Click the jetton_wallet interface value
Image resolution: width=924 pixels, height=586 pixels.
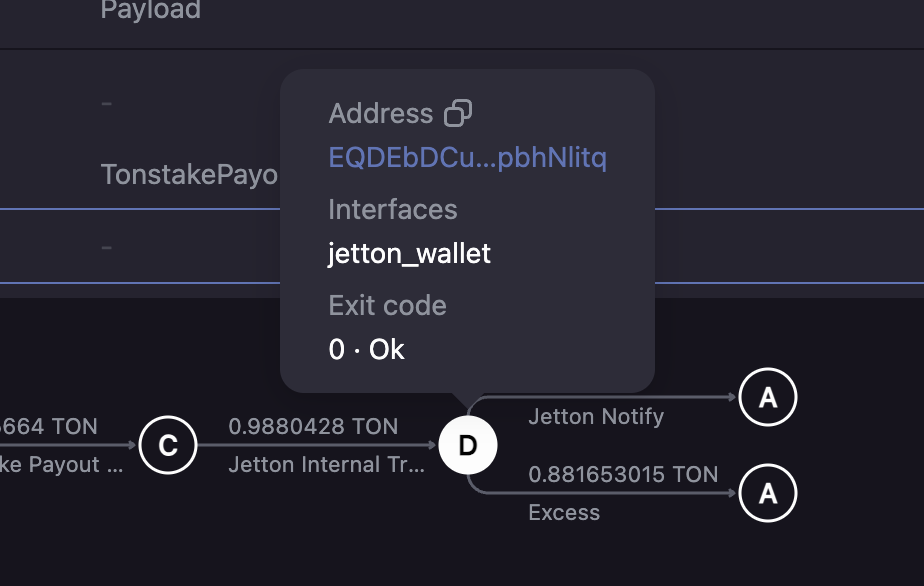(409, 254)
